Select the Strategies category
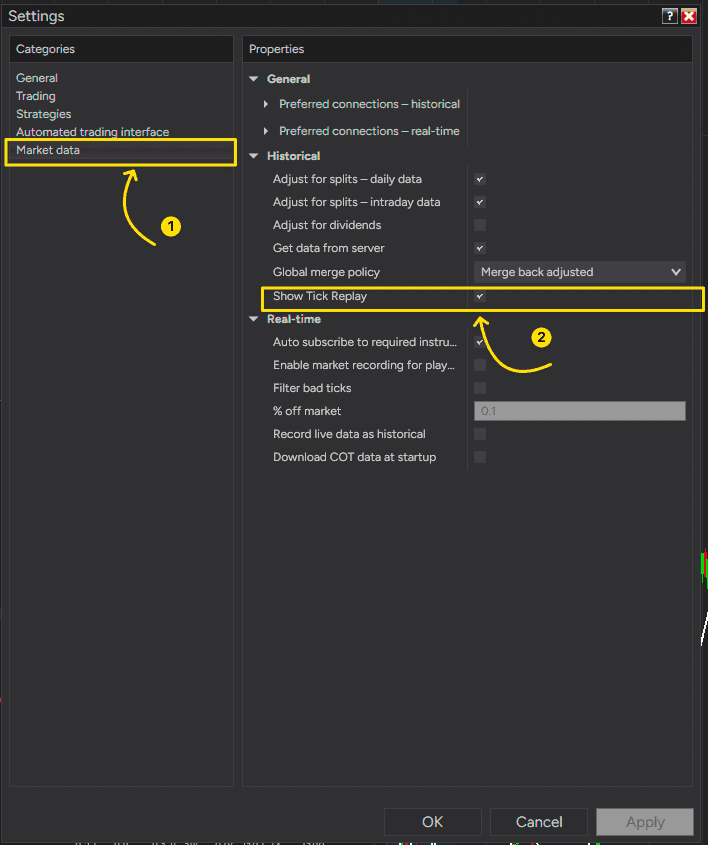 coord(44,114)
